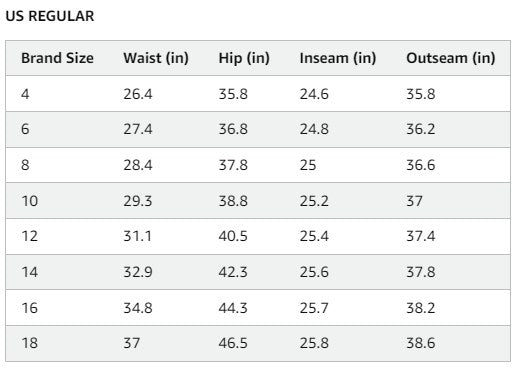The width and height of the screenshot is (514, 368).
Task: Select the Waist (in) column header
Action: click(x=156, y=58)
